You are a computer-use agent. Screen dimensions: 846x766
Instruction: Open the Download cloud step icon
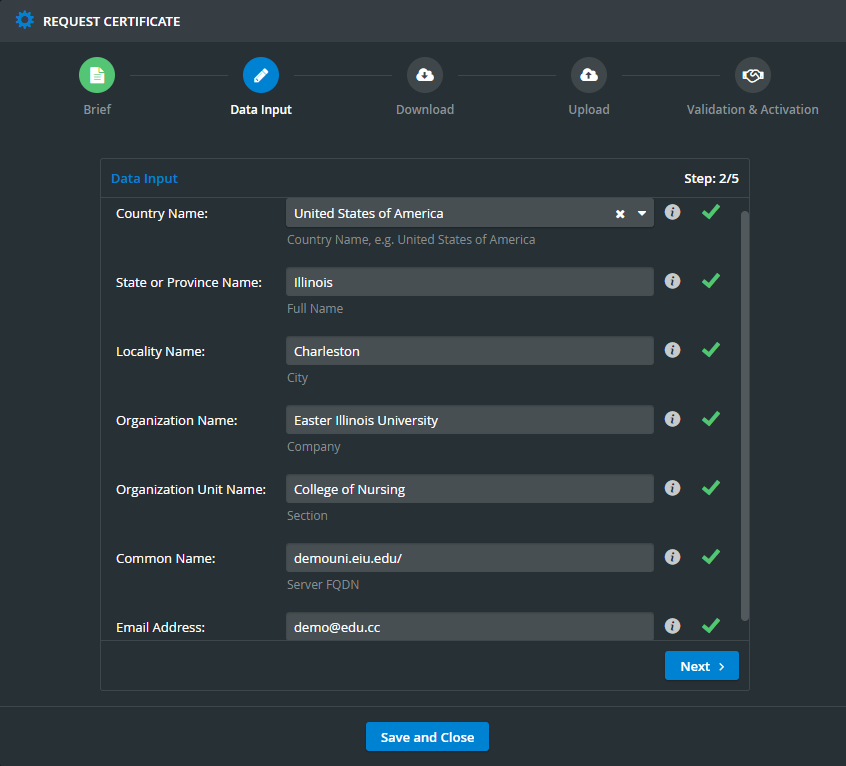click(425, 75)
